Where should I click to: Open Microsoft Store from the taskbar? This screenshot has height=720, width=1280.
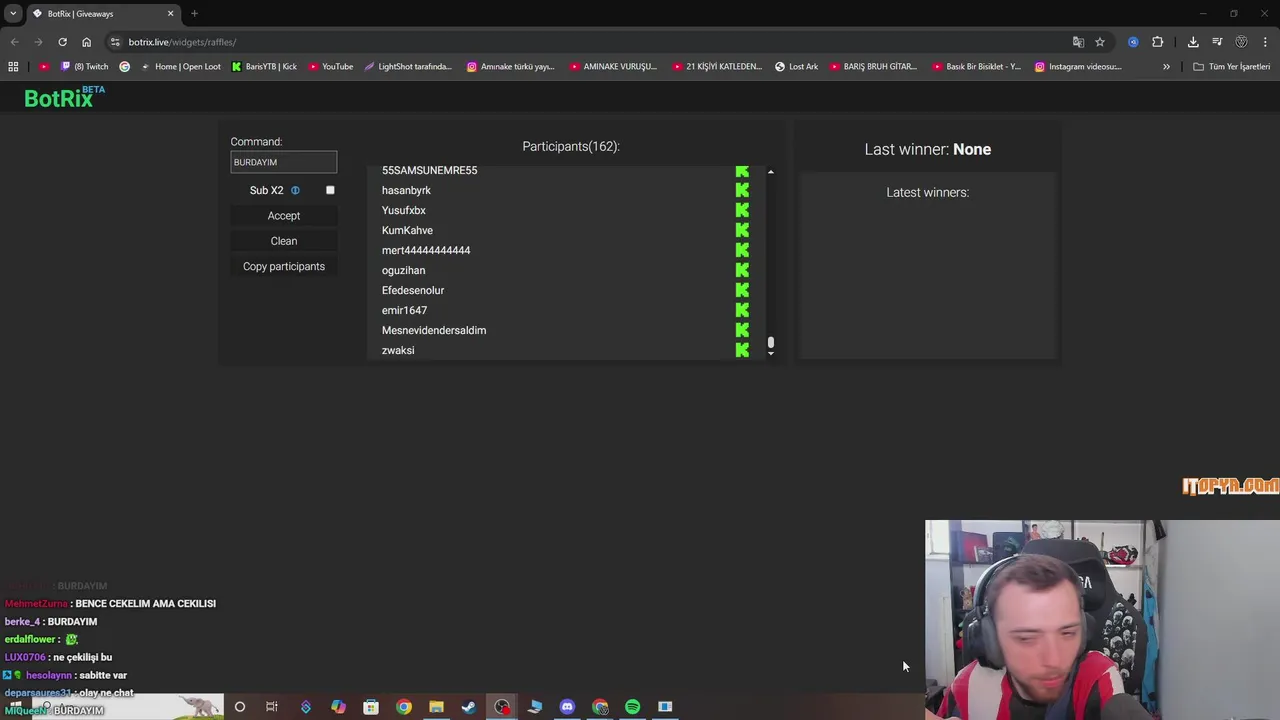click(371, 707)
